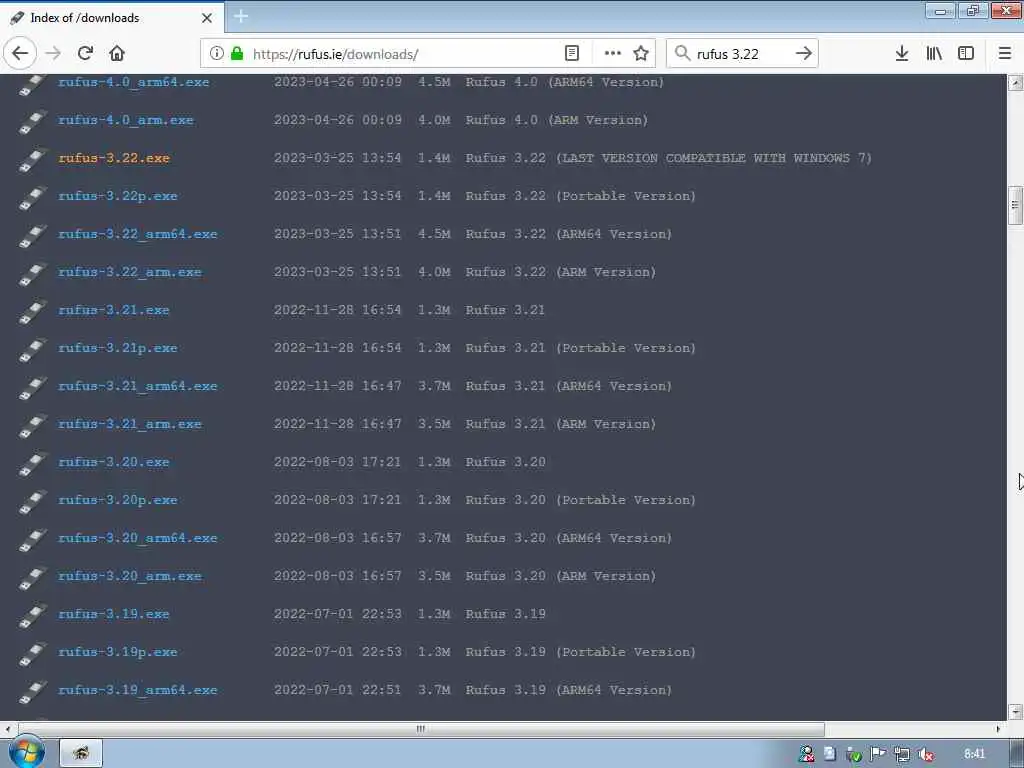Open the rufus-3.21_arm.exe link

pyautogui.click(x=130, y=424)
